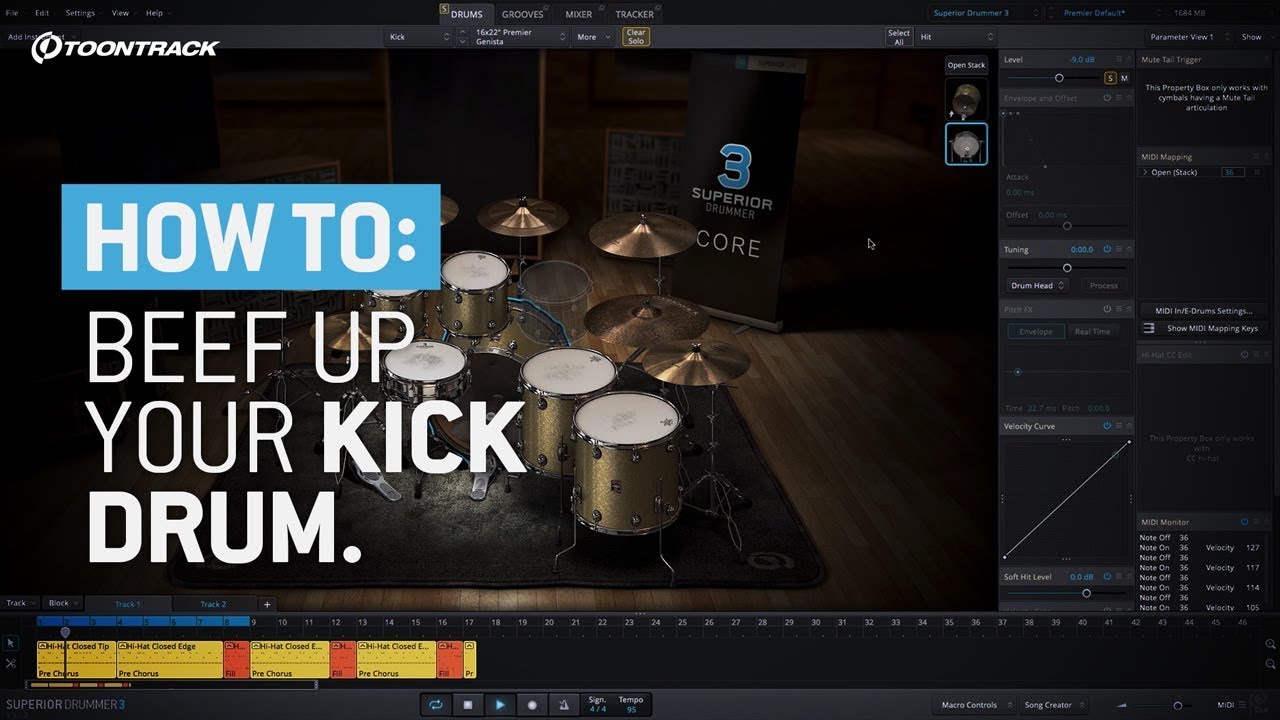Click the record button in transport
This screenshot has height=720, width=1280.
[x=532, y=705]
